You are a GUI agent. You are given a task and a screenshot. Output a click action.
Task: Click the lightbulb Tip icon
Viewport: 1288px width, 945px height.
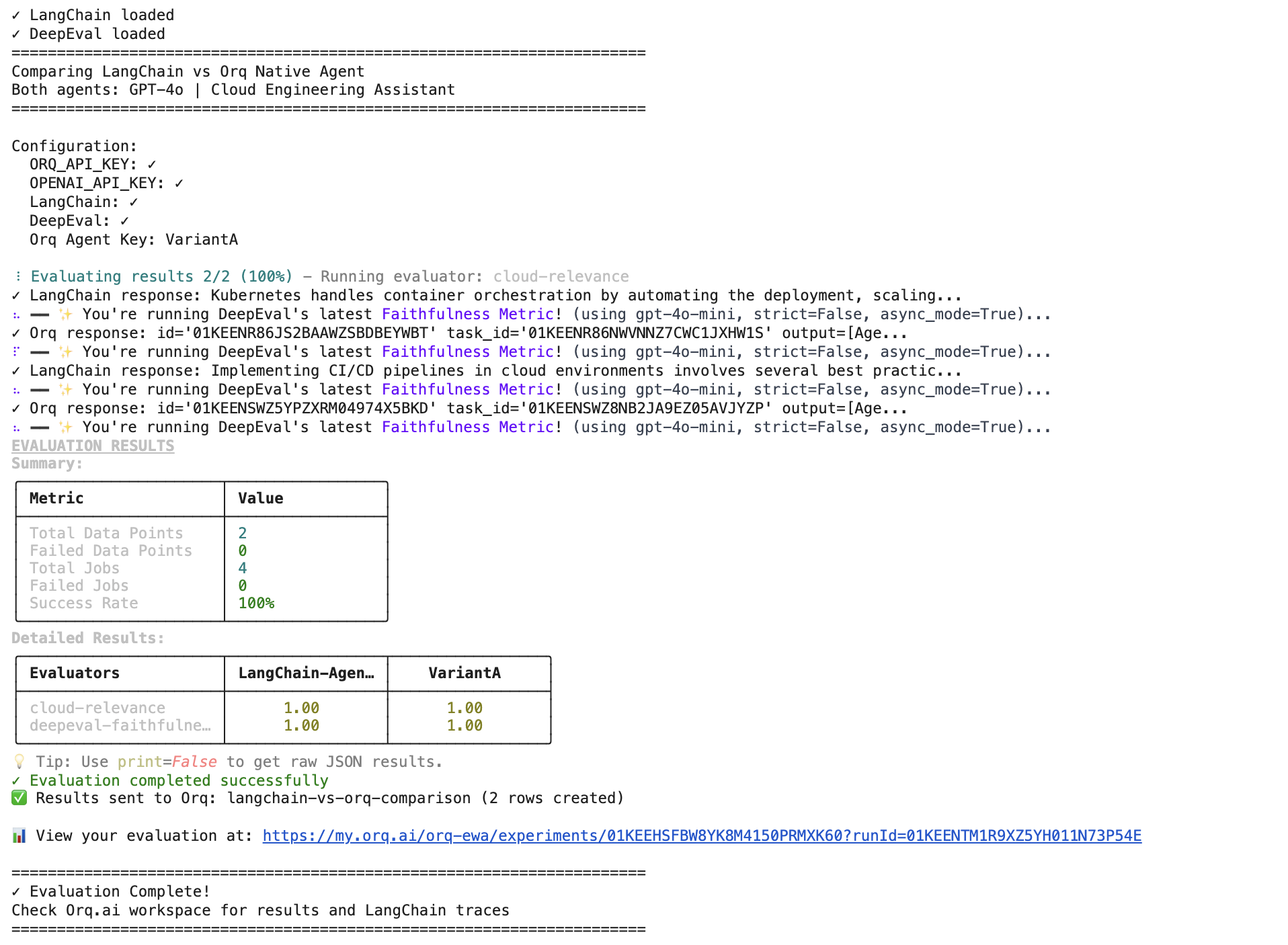[x=19, y=762]
